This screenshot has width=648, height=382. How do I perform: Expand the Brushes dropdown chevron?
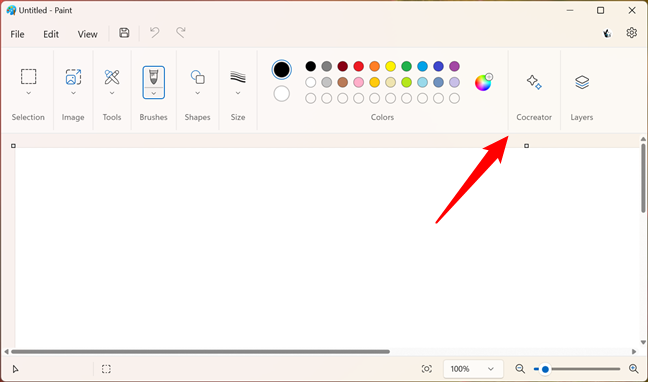tap(154, 93)
